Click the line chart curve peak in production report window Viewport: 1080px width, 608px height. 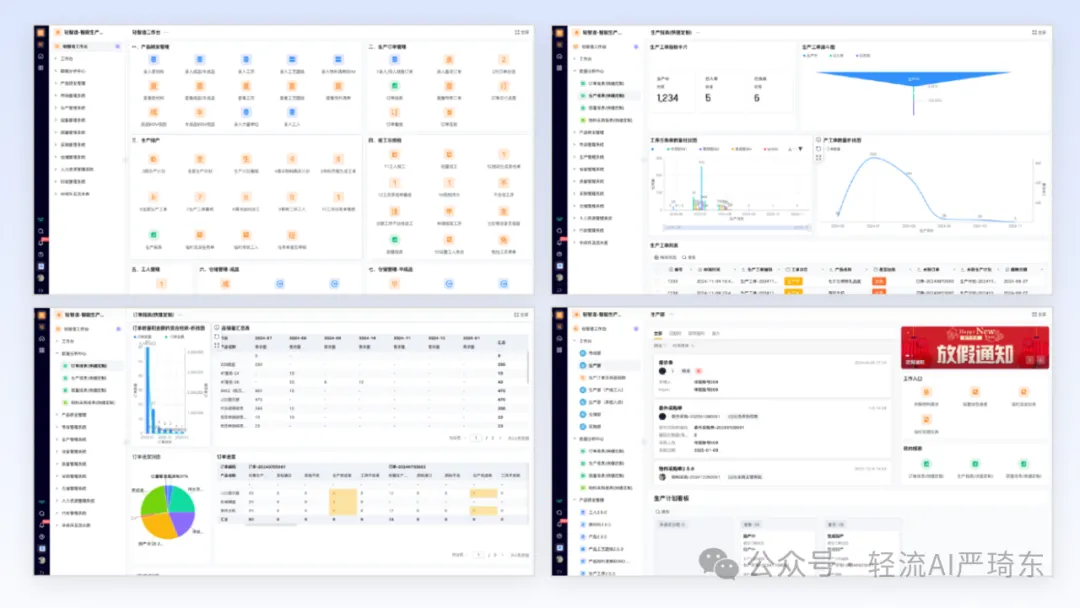tap(874, 159)
